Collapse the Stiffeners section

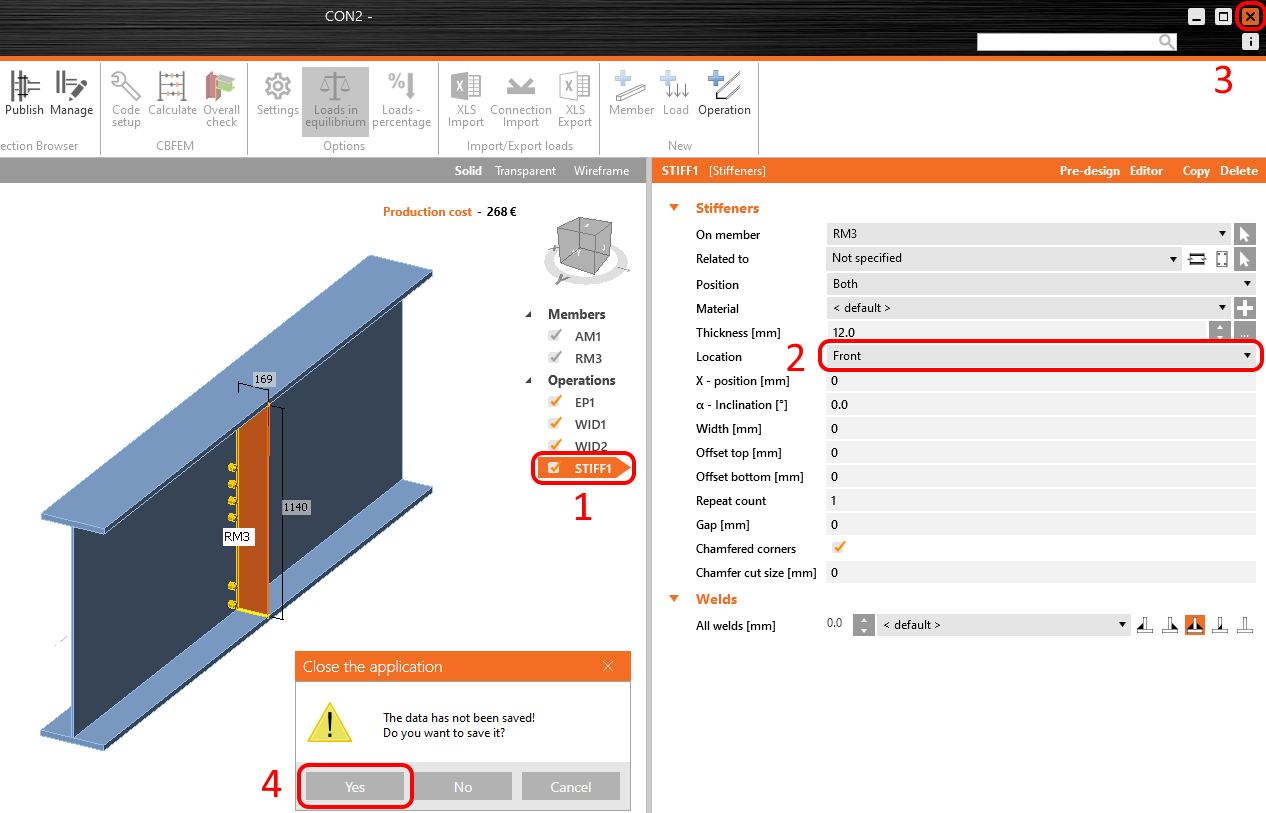[x=674, y=208]
